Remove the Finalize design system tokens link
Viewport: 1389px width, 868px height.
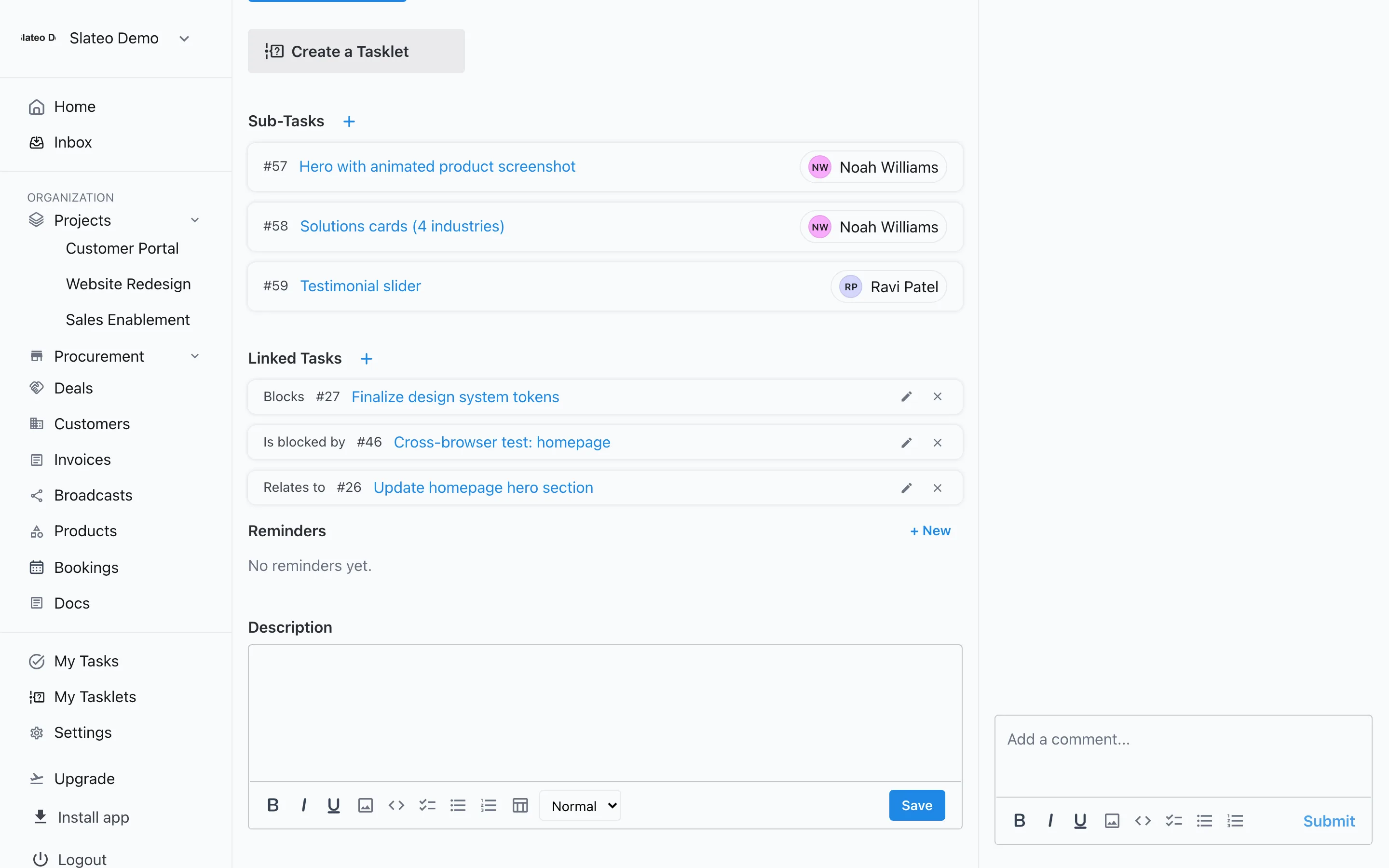coord(937,397)
